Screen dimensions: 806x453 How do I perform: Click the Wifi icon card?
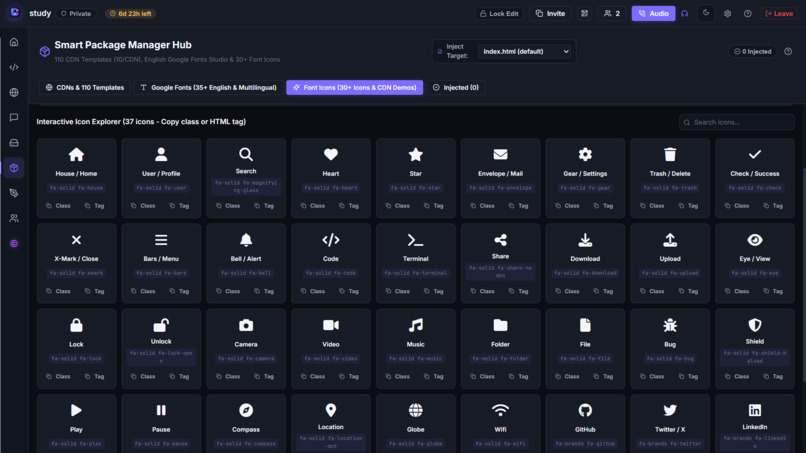tap(501, 424)
